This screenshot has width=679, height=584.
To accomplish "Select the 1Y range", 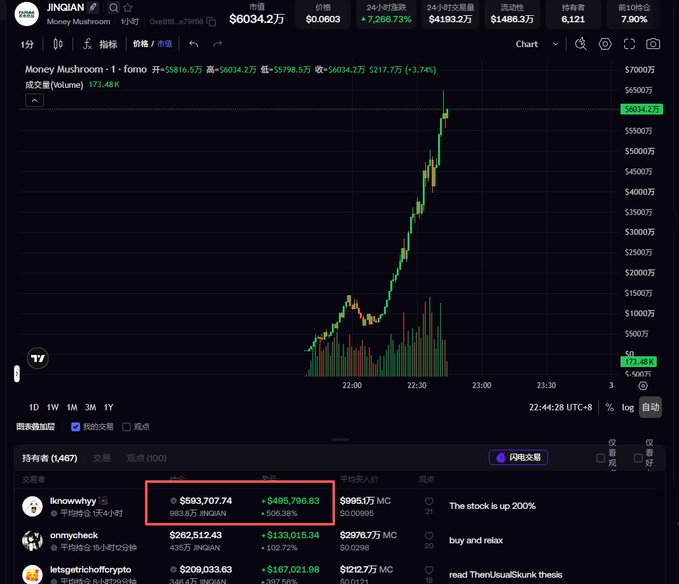I will [x=108, y=407].
